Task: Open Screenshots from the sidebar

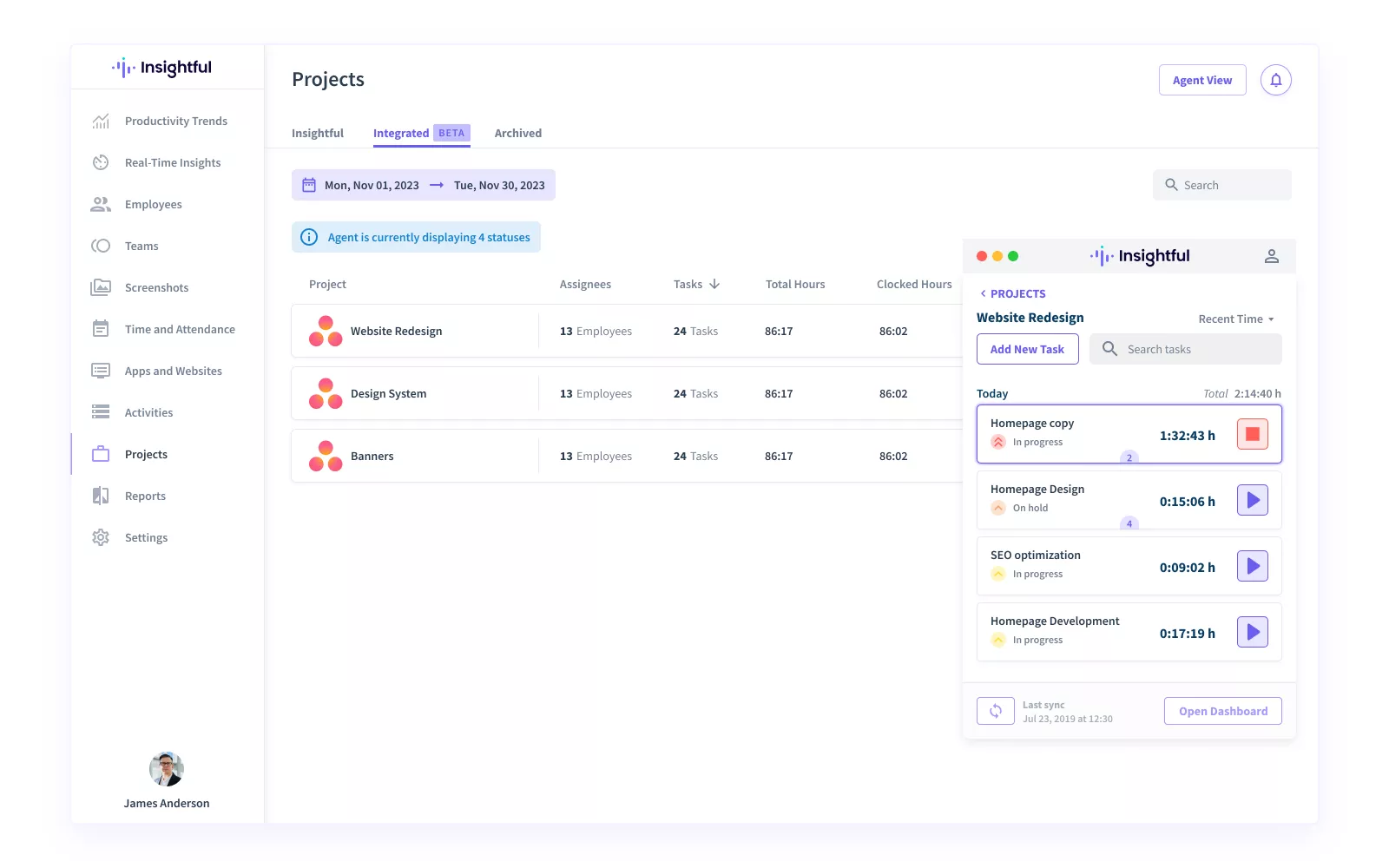Action: [x=156, y=287]
